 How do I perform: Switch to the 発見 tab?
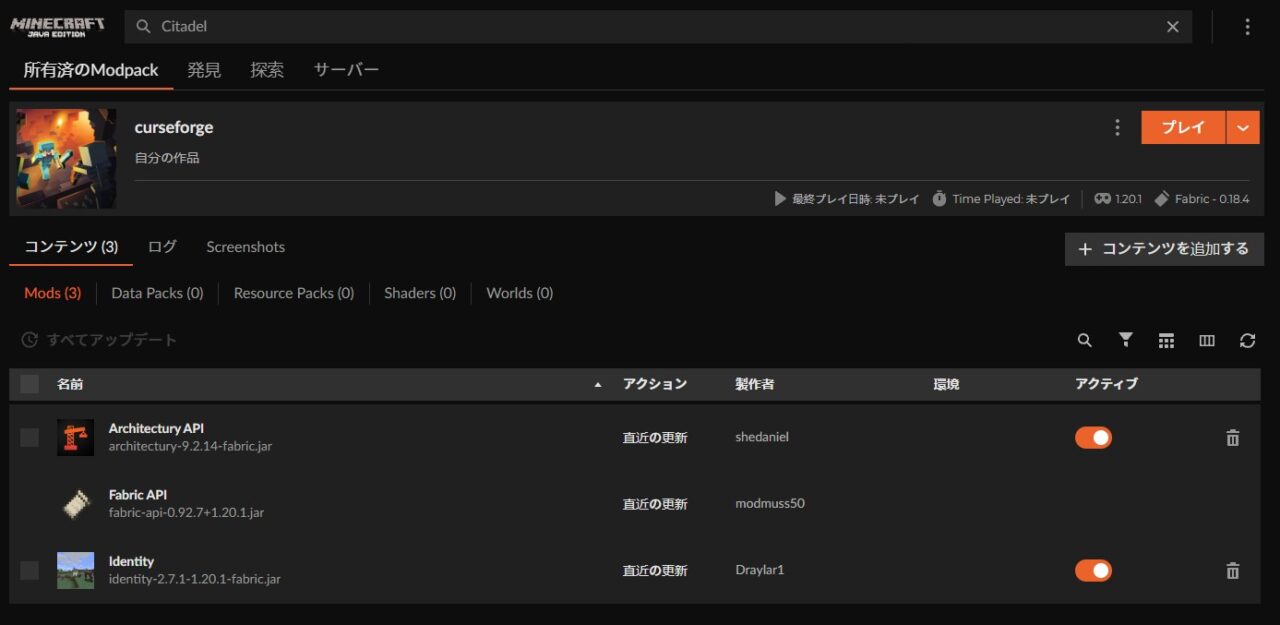(x=204, y=70)
